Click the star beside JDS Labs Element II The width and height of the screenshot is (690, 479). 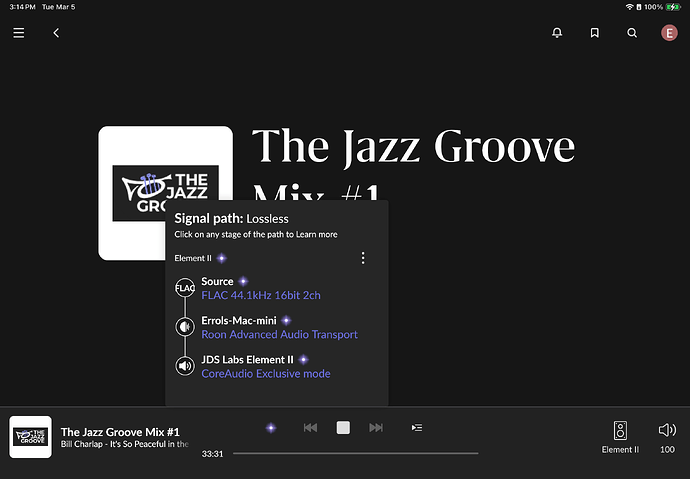pyautogui.click(x=303, y=360)
